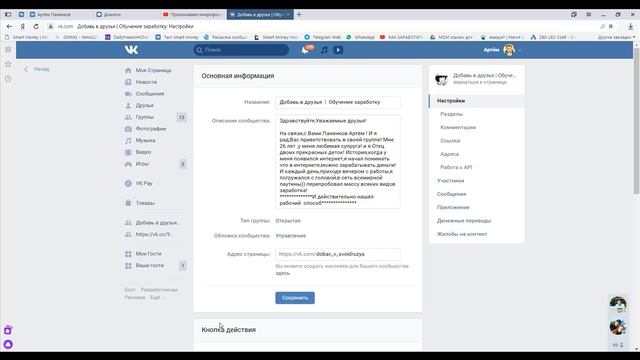Click the Сохранить button

coord(295,298)
